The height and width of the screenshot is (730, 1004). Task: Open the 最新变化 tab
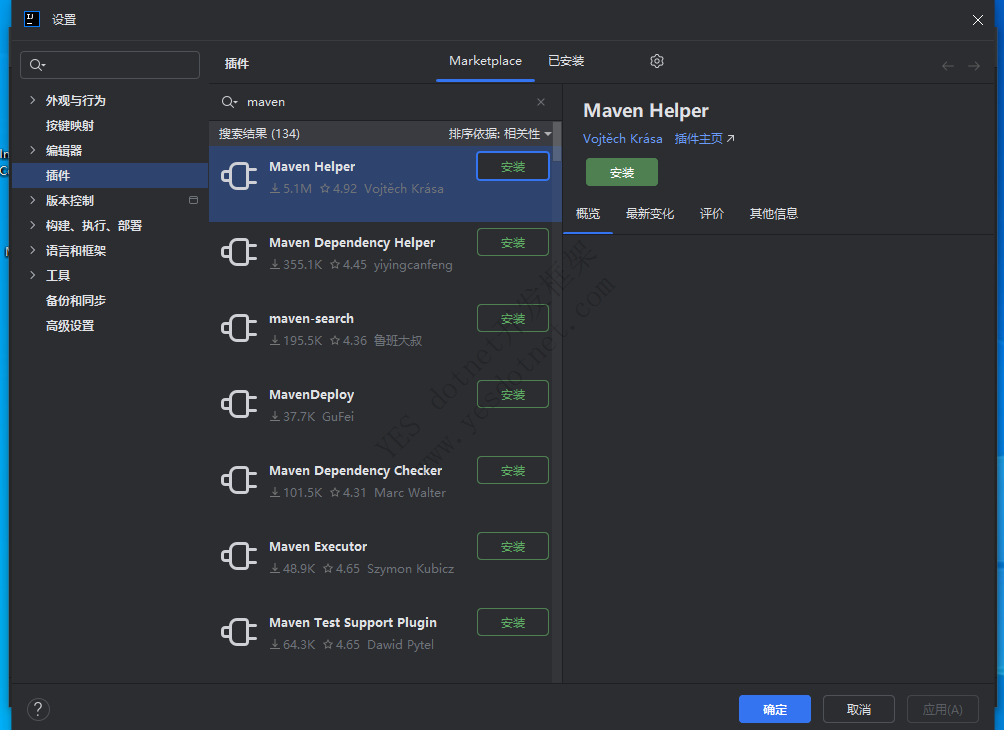click(x=650, y=213)
